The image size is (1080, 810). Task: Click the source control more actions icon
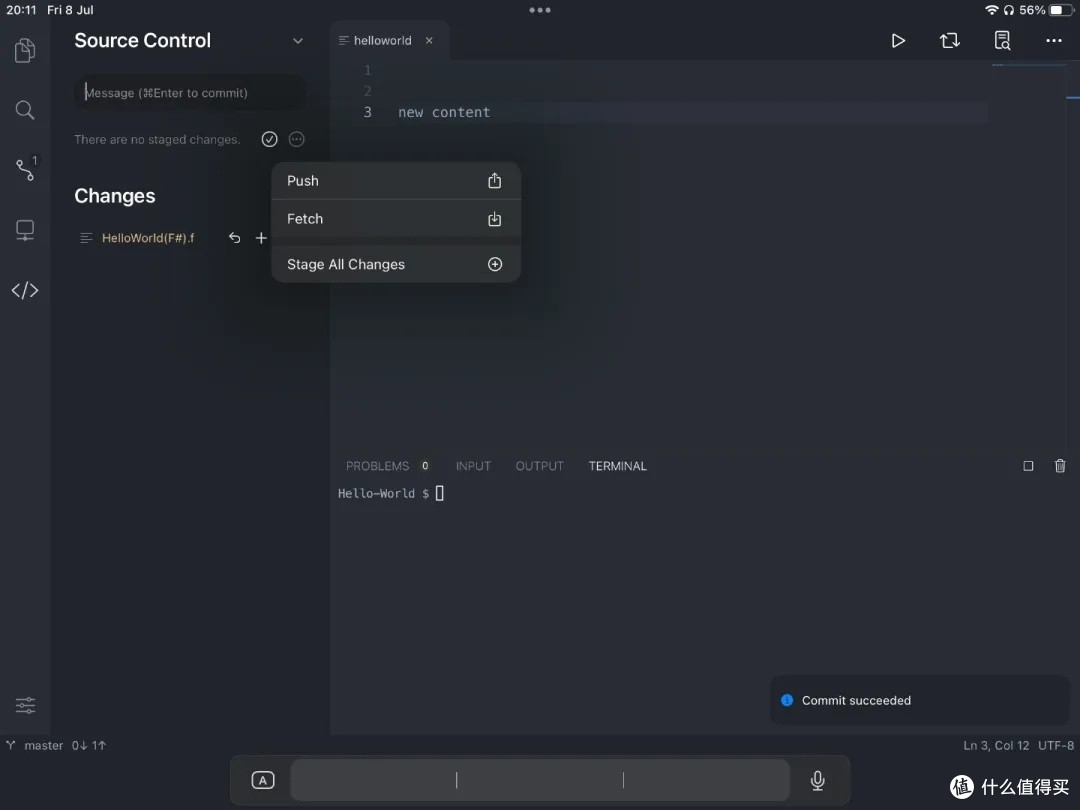[x=296, y=139]
